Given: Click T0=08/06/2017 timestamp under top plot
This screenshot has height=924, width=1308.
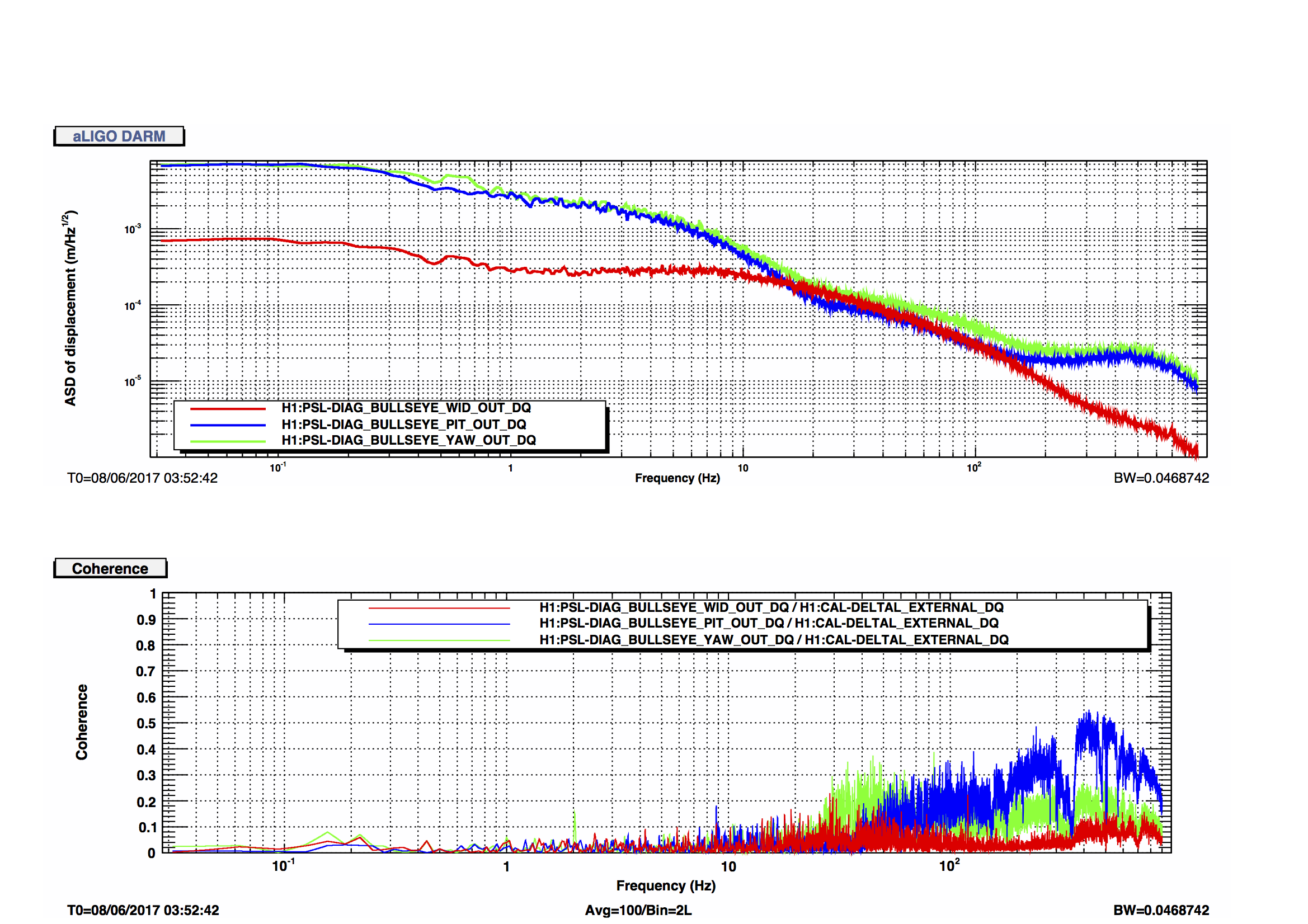Looking at the screenshot, I should tap(143, 478).
